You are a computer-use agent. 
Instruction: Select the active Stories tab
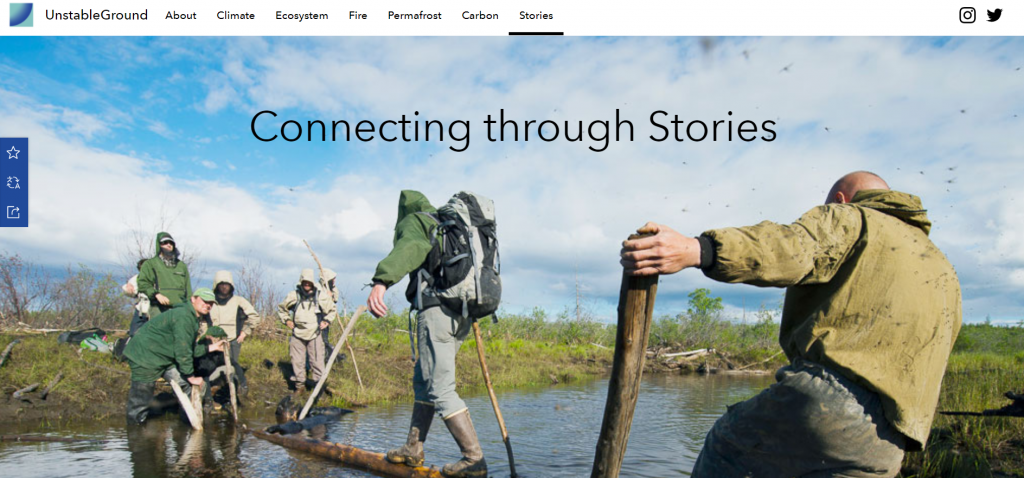[x=536, y=16]
